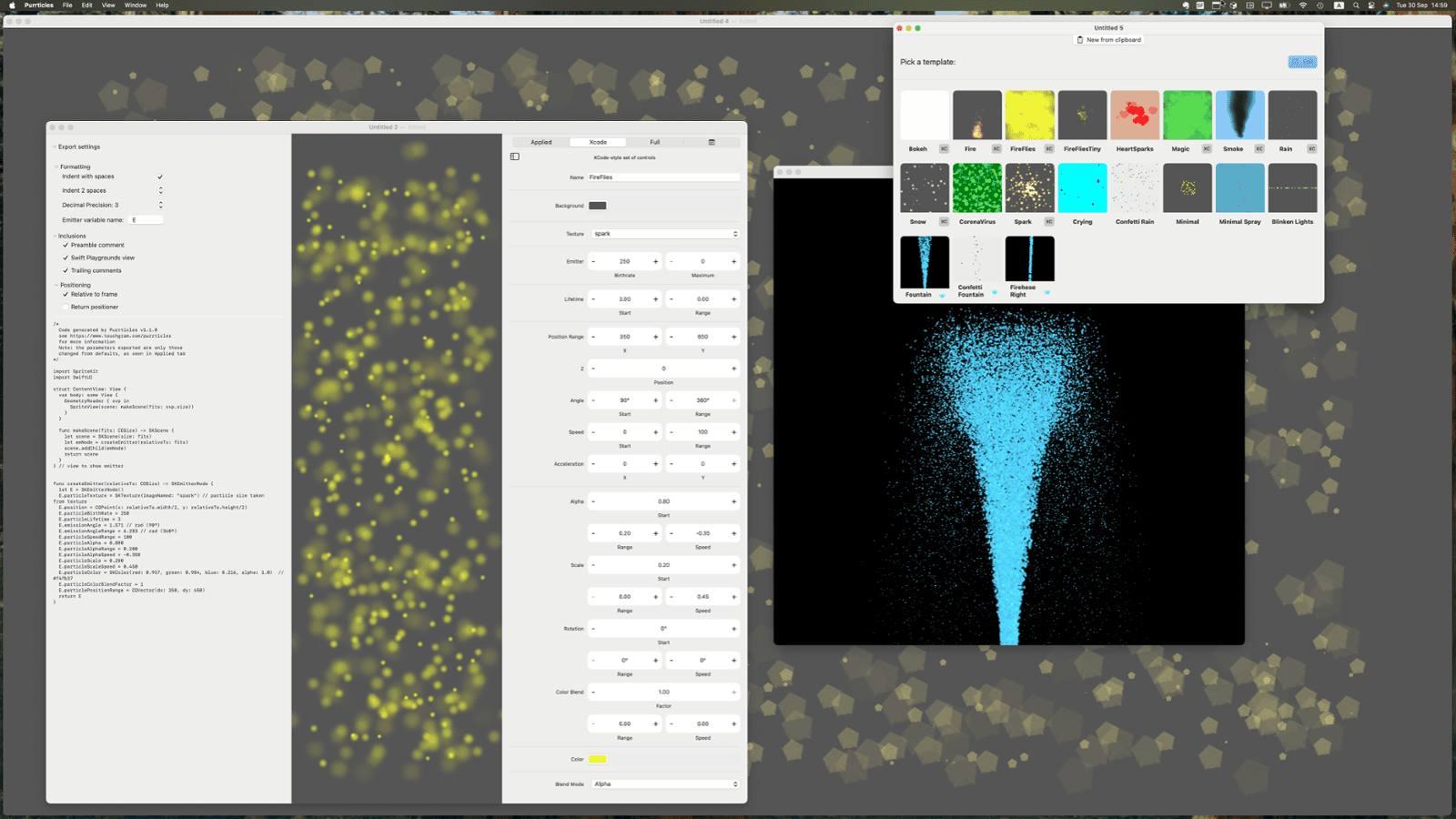The image size is (1456, 819).
Task: Toggle the Swift Playgrounds view checkbox
Action: 66,258
